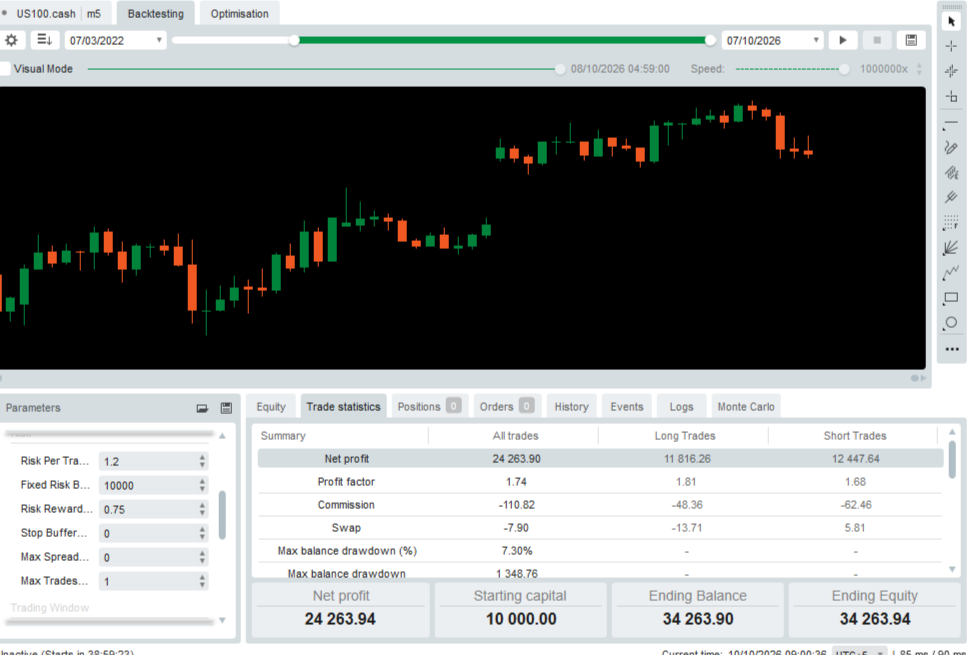
Task: Select the horizontal line drawing tool
Action: point(951,123)
